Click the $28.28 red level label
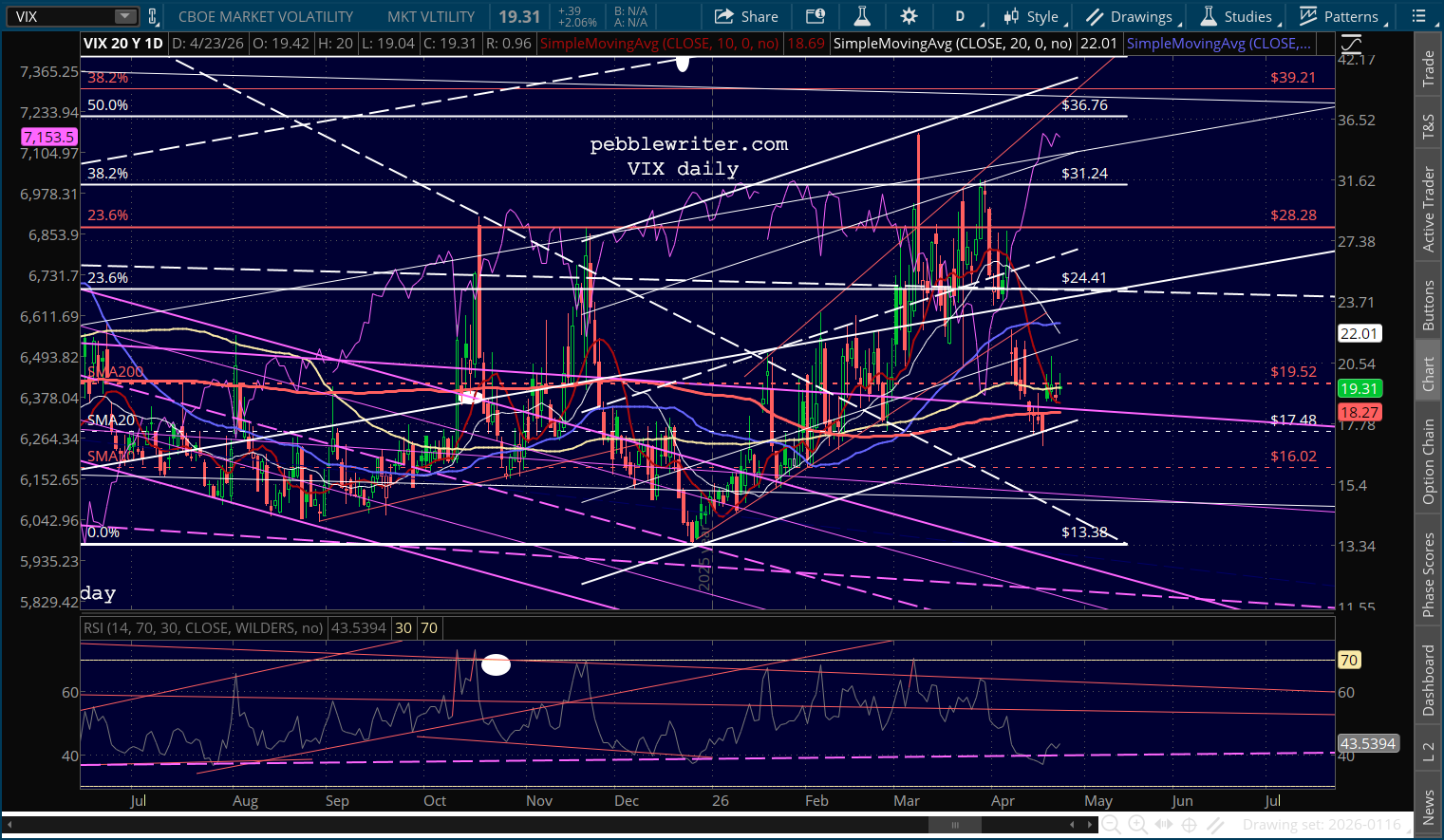This screenshot has height=840, width=1444. 1293,215
